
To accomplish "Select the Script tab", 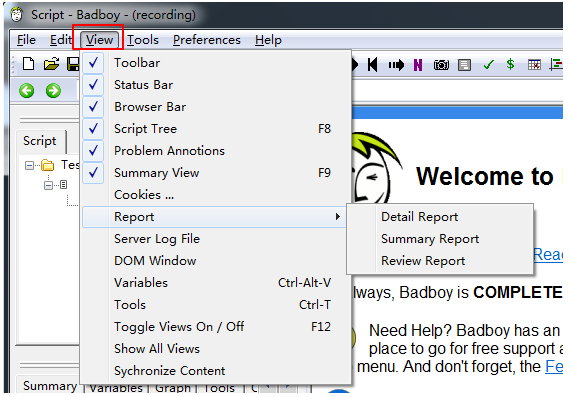I will click(40, 141).
